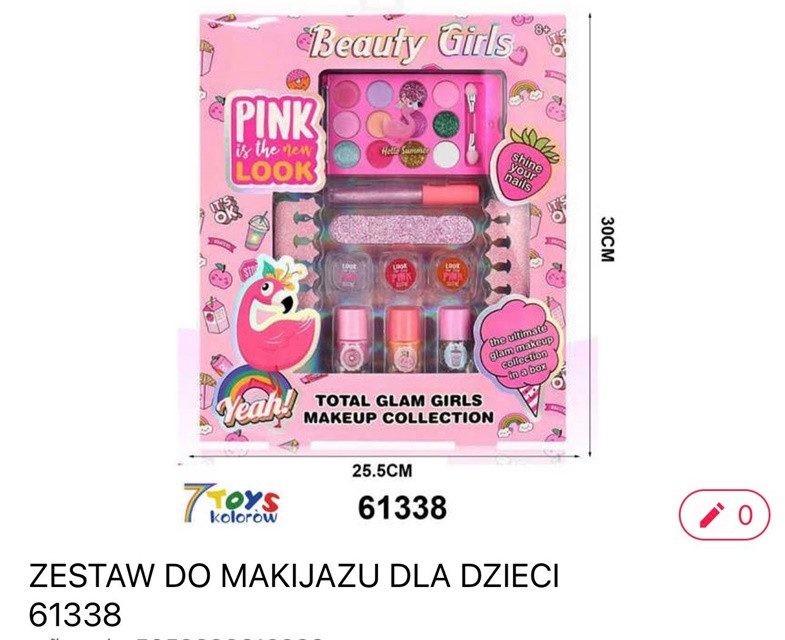Click the 8+ age badge on box

542,30
